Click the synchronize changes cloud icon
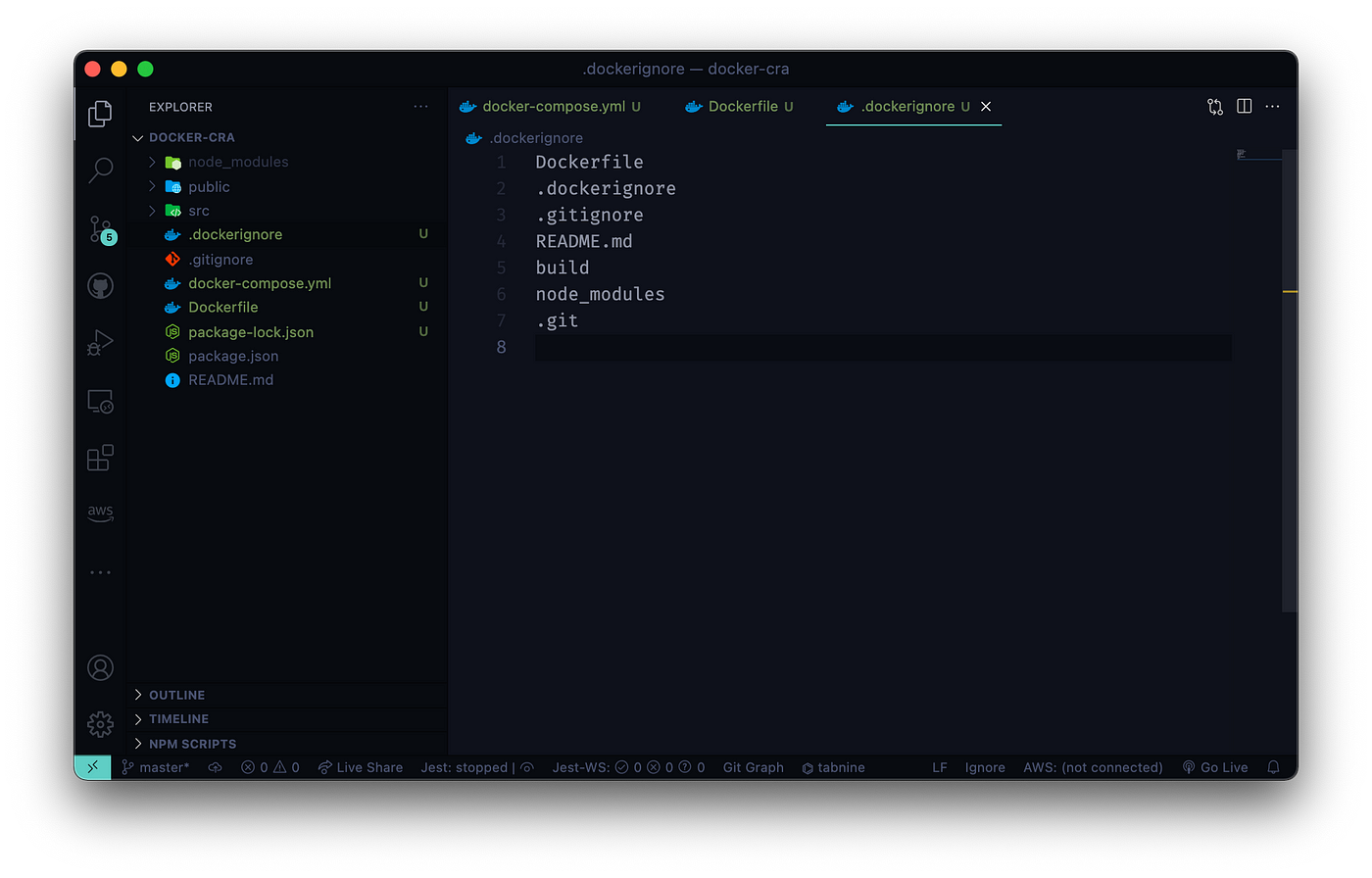The width and height of the screenshot is (1372, 878). (x=215, y=767)
